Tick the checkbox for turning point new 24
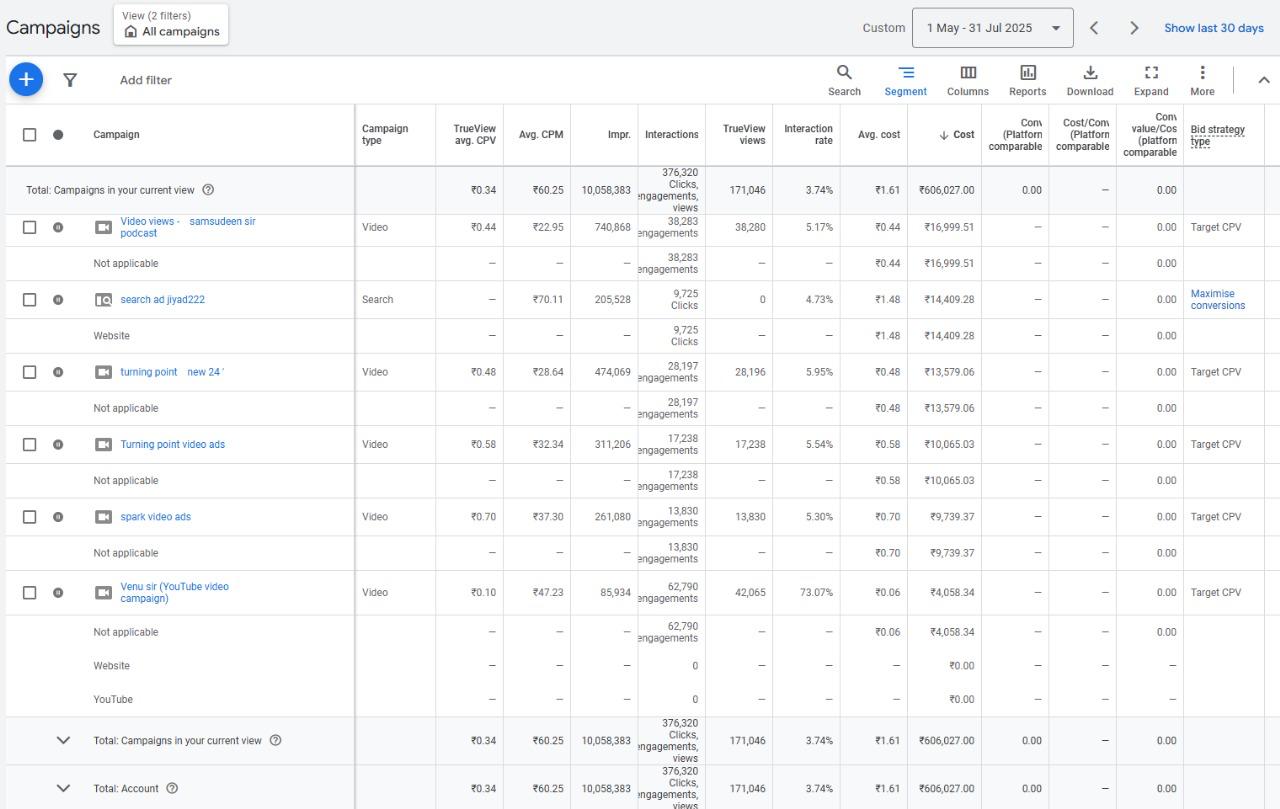 click(x=29, y=372)
